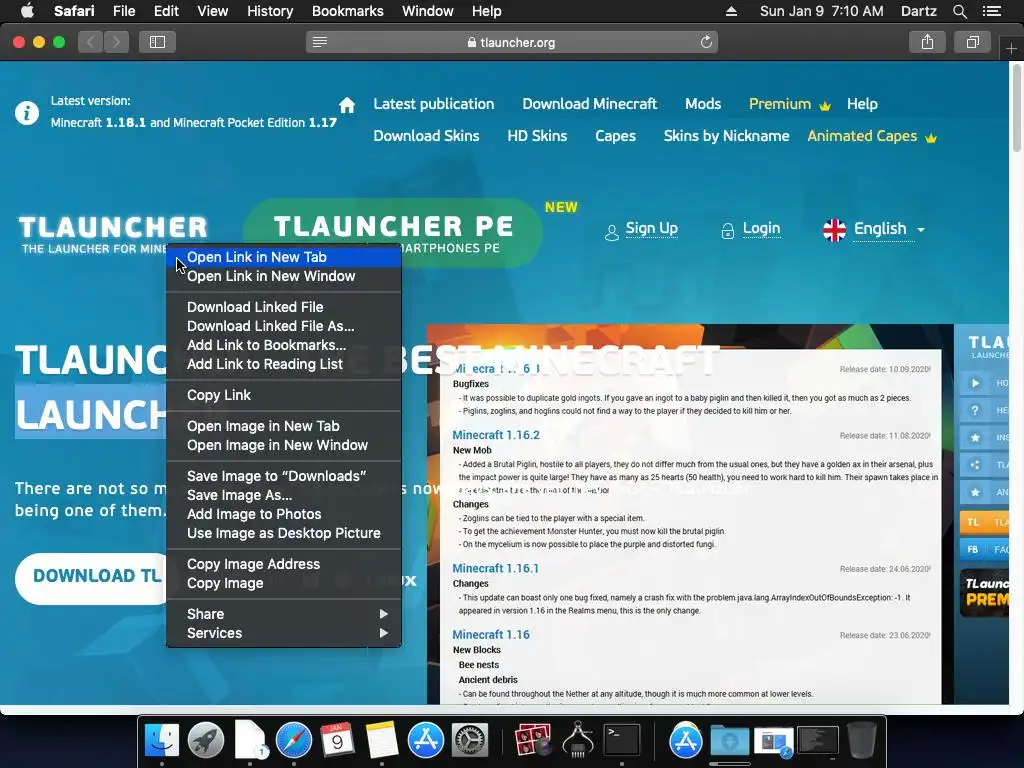Open the Animated Capes link
The height and width of the screenshot is (768, 1024).
(x=872, y=136)
